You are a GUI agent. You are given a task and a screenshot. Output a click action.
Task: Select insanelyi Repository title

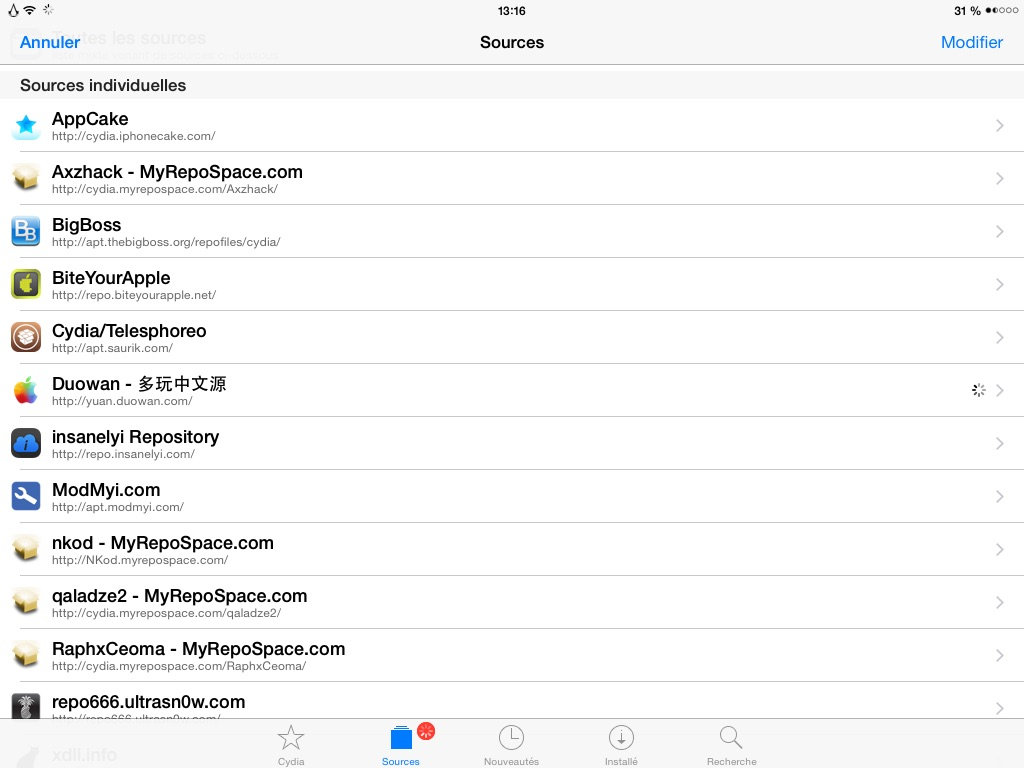(135, 436)
